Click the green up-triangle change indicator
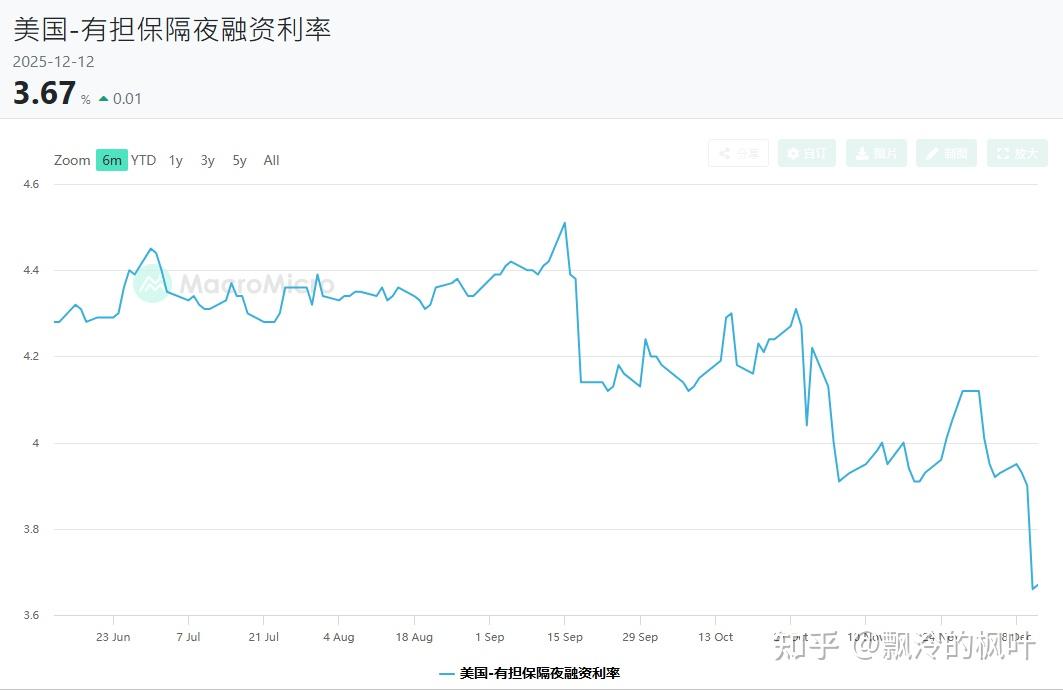Screen dimensions: 1063x690 point(103,98)
